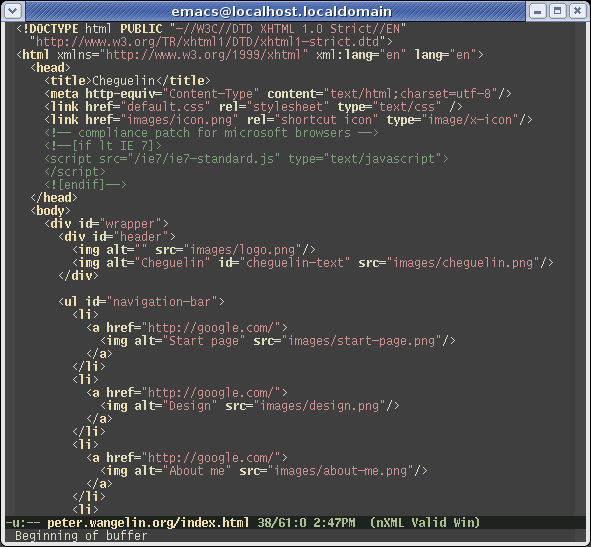Click the "Design" alt text
Viewport: 591px width, 547px height.
click(190, 406)
